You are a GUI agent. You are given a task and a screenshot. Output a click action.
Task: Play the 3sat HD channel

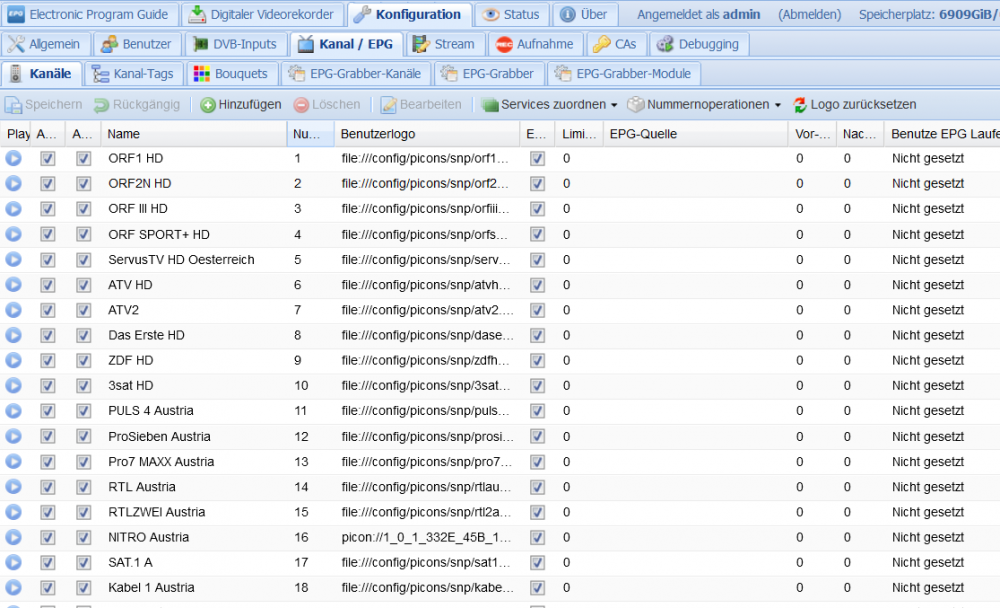click(13, 385)
